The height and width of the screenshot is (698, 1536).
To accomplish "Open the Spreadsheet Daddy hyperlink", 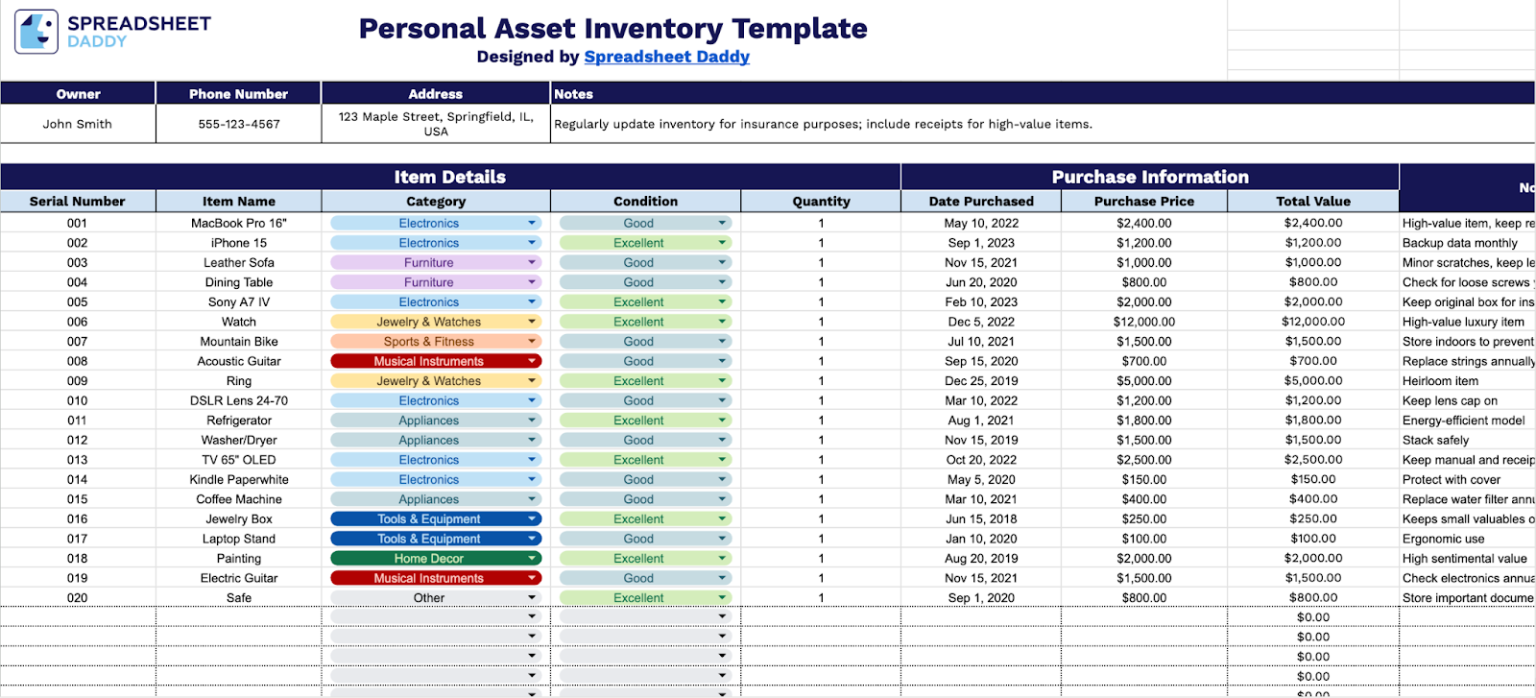I will pyautogui.click(x=666, y=57).
